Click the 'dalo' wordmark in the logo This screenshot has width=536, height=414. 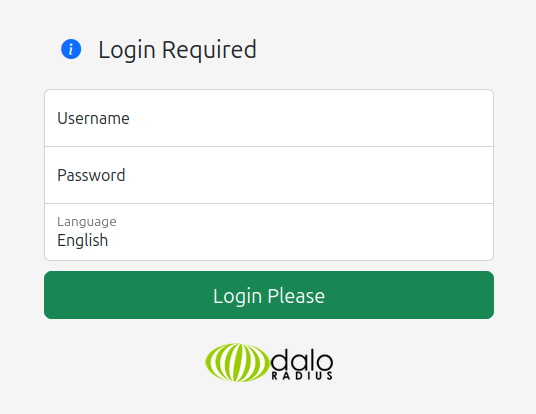click(x=302, y=360)
